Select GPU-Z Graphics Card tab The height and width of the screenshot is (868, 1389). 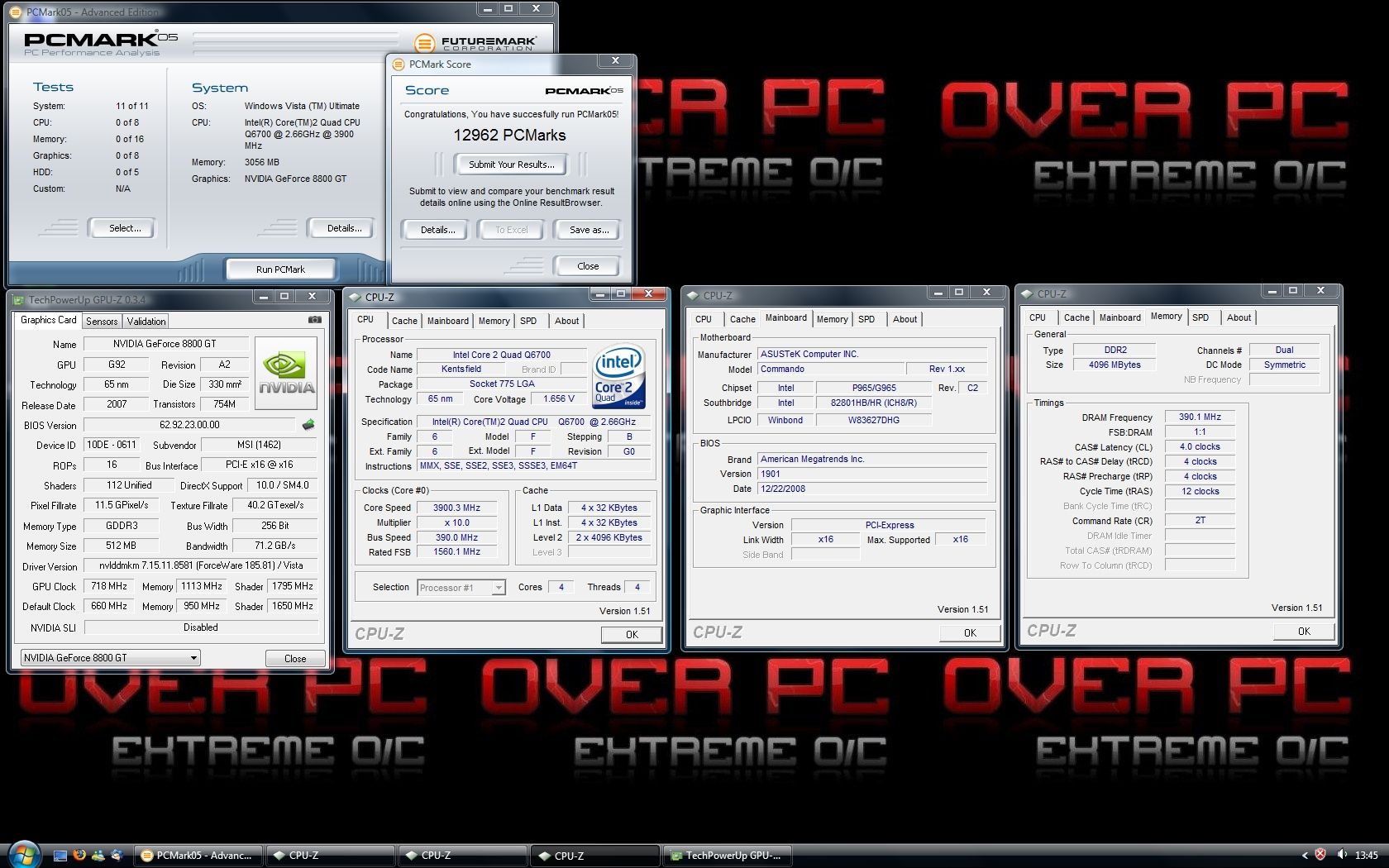48,320
